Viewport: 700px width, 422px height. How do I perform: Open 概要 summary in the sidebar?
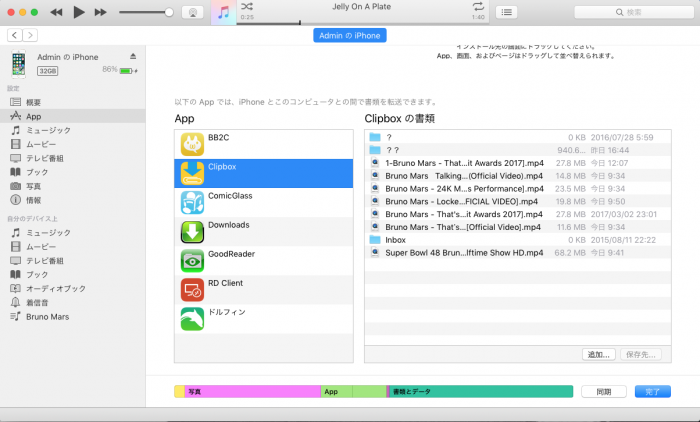coord(72,102)
